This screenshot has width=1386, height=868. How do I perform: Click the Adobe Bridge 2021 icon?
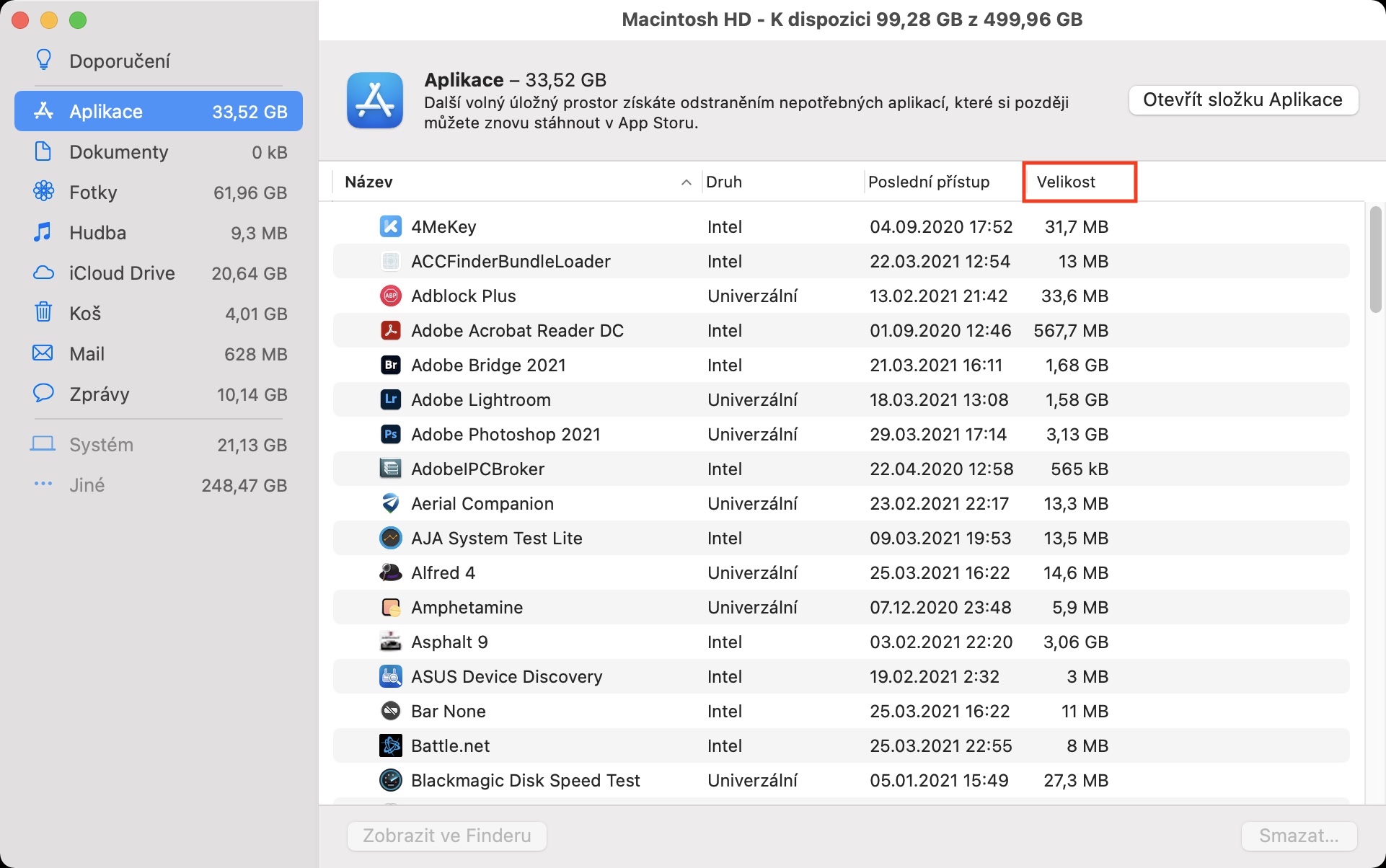[x=390, y=365]
